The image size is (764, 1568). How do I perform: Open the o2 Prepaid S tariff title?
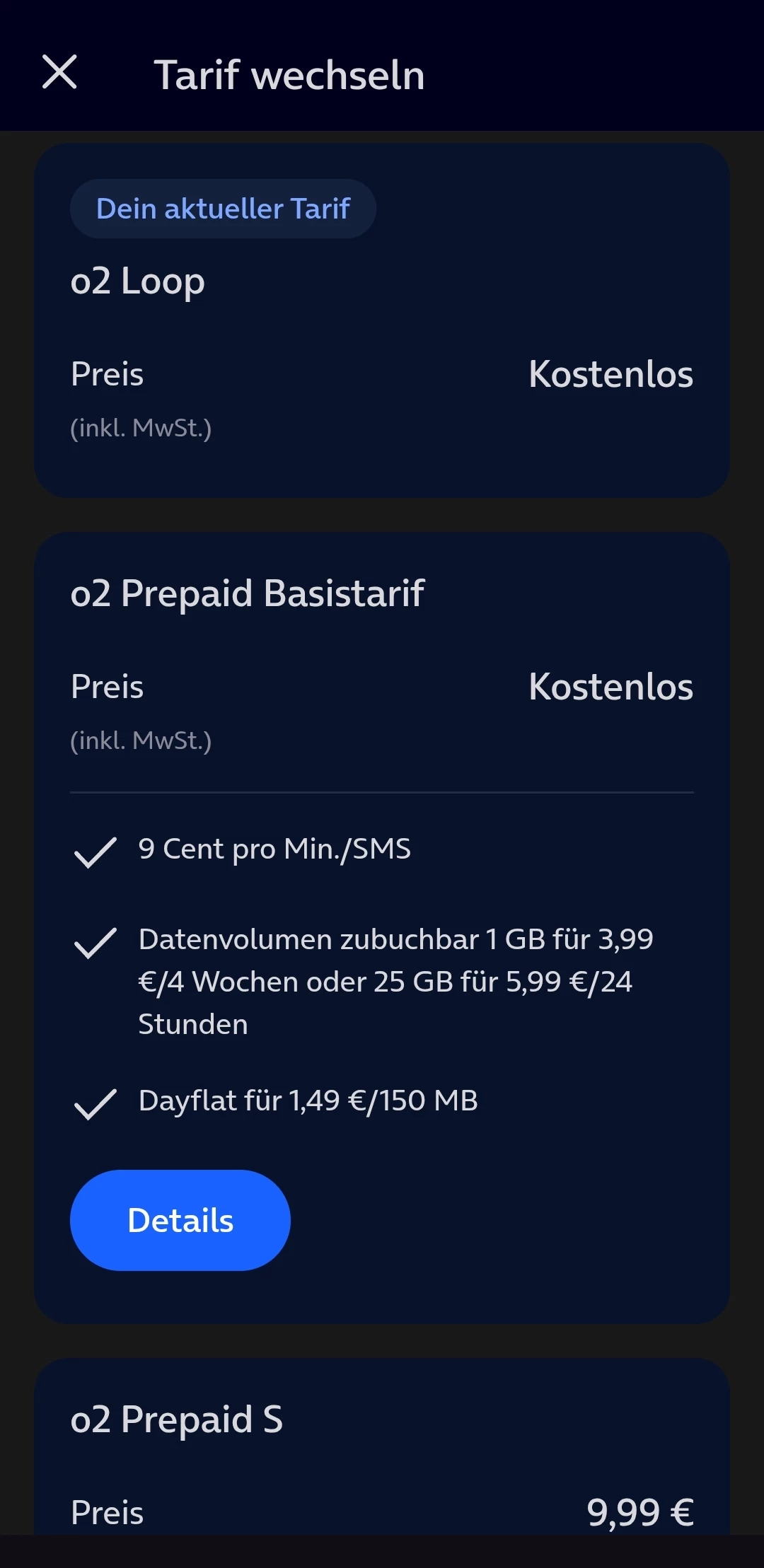point(177,1419)
